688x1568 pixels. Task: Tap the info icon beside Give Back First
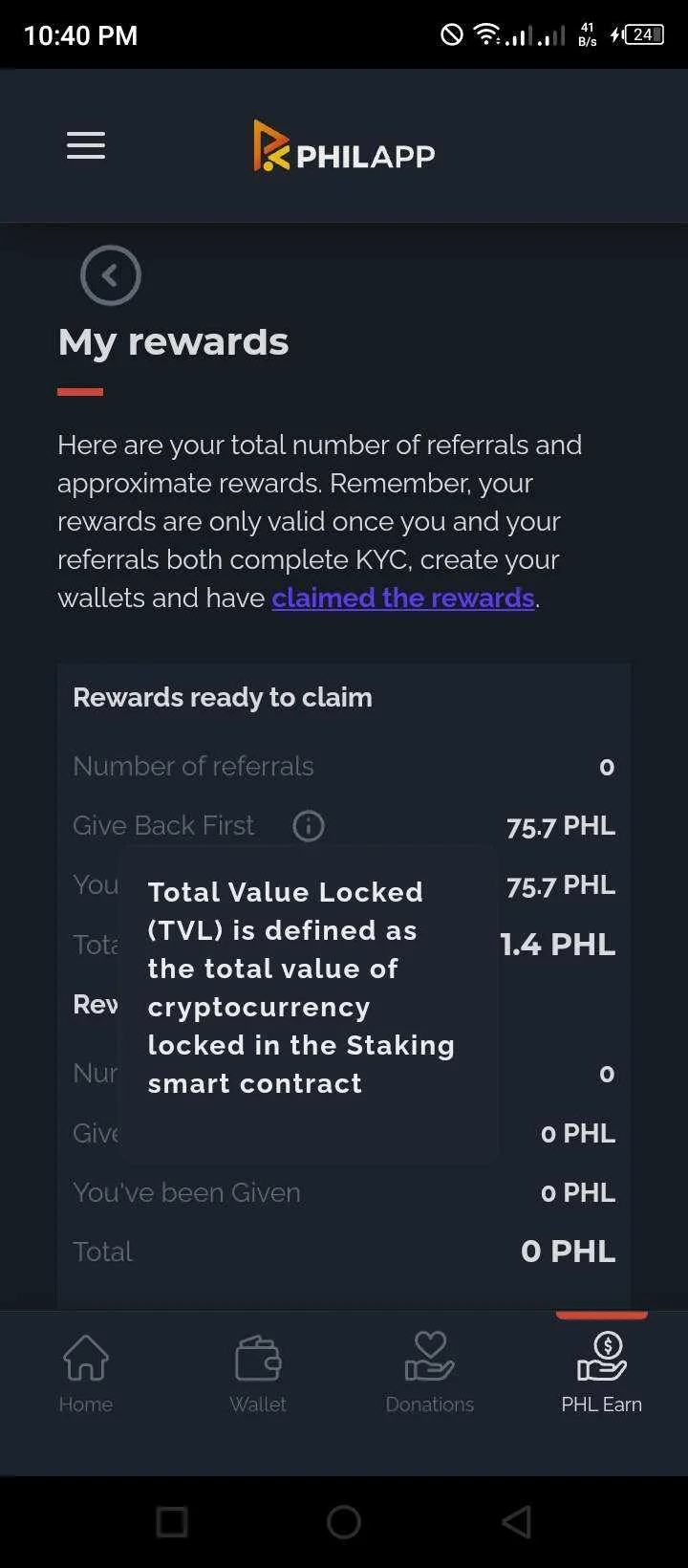pos(309,825)
